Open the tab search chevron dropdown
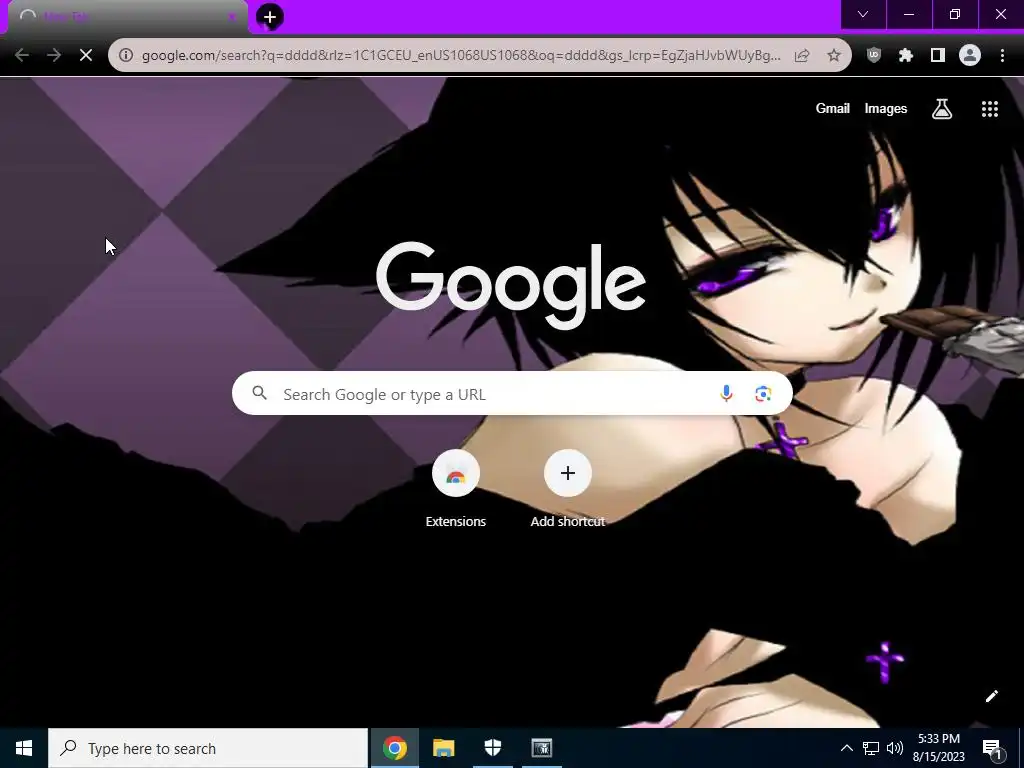1024x768 pixels. (863, 14)
